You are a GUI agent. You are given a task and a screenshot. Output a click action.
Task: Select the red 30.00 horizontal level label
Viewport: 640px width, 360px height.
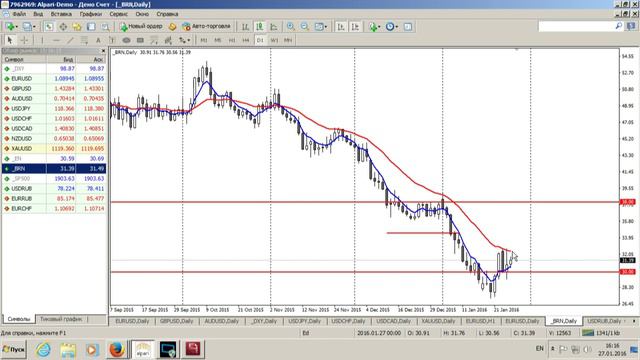point(627,272)
